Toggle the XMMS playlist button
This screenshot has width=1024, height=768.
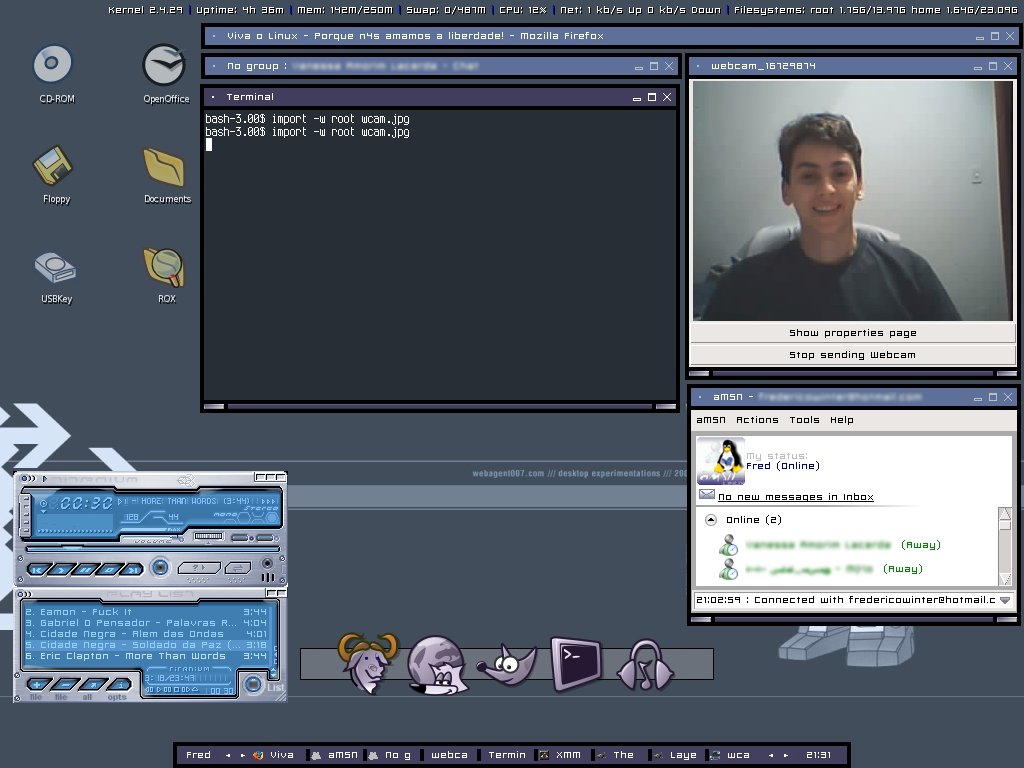point(266,537)
